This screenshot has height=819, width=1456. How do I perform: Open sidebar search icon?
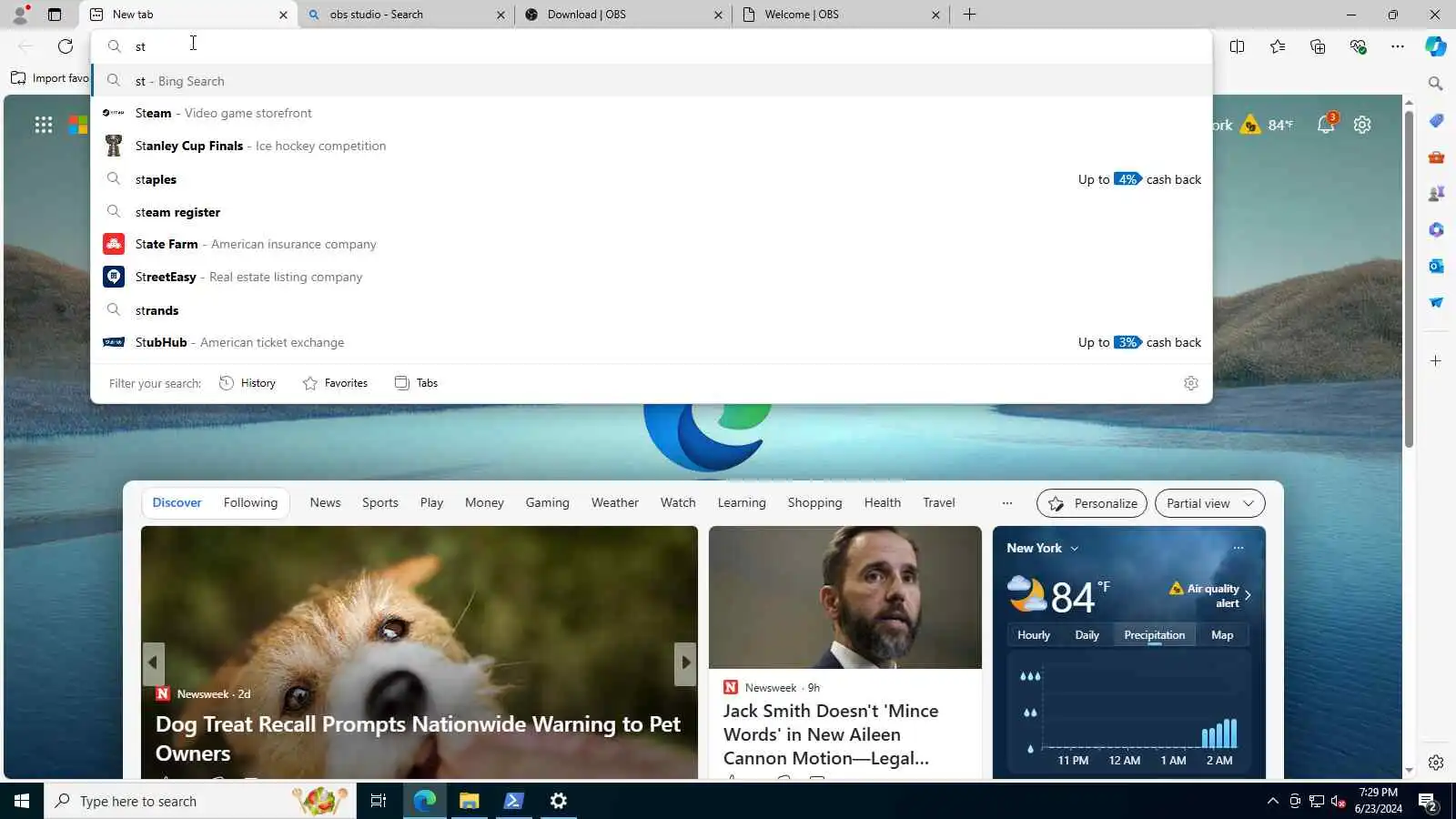tap(1436, 84)
